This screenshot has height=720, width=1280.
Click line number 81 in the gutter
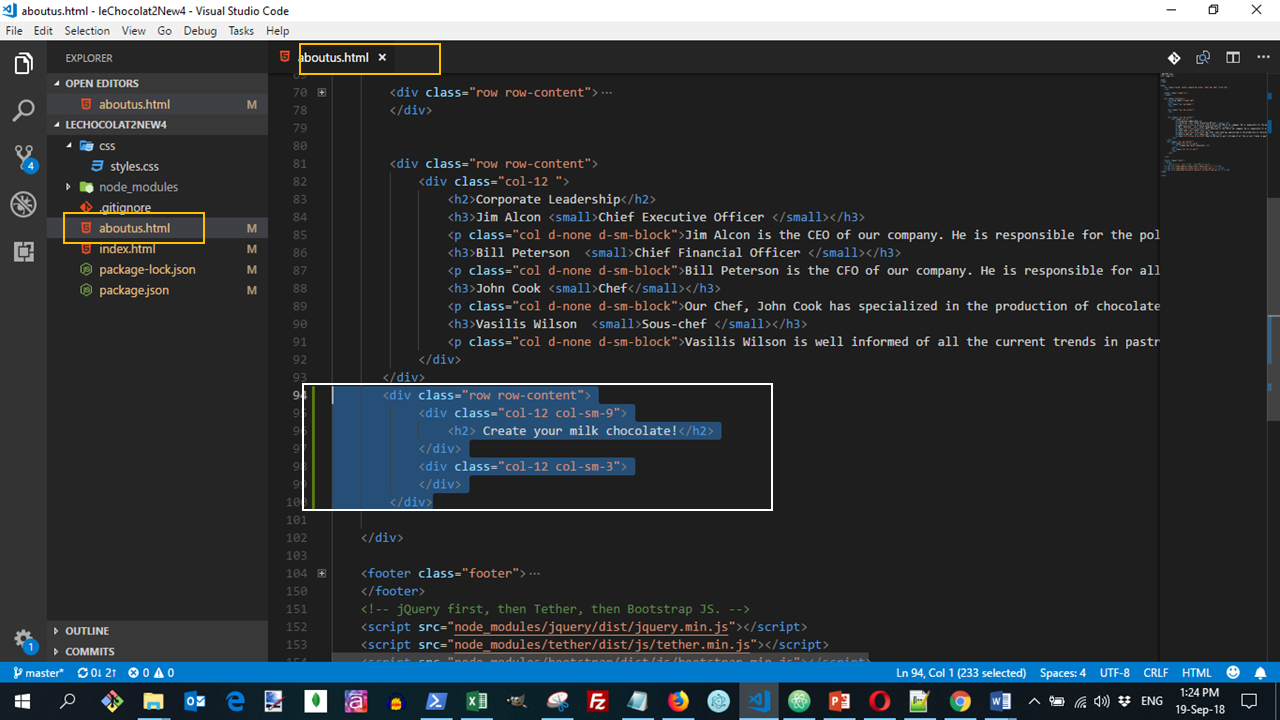[300, 163]
